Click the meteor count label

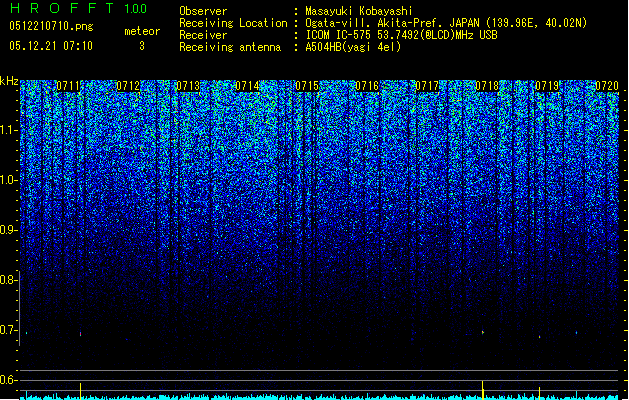pos(142,31)
